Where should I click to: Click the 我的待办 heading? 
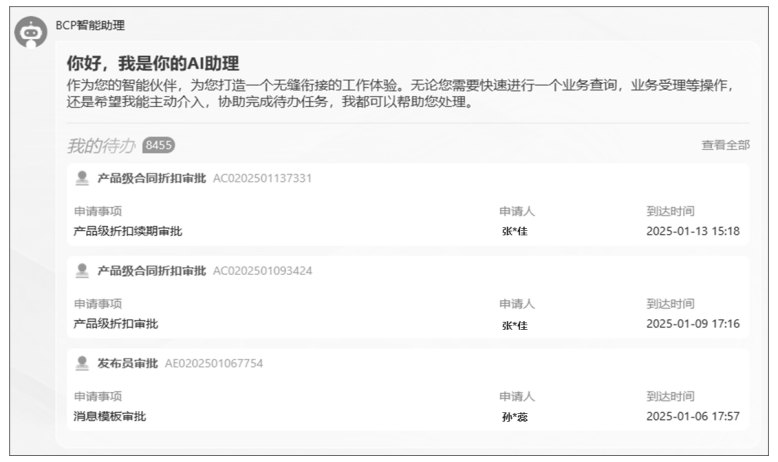pos(101,145)
